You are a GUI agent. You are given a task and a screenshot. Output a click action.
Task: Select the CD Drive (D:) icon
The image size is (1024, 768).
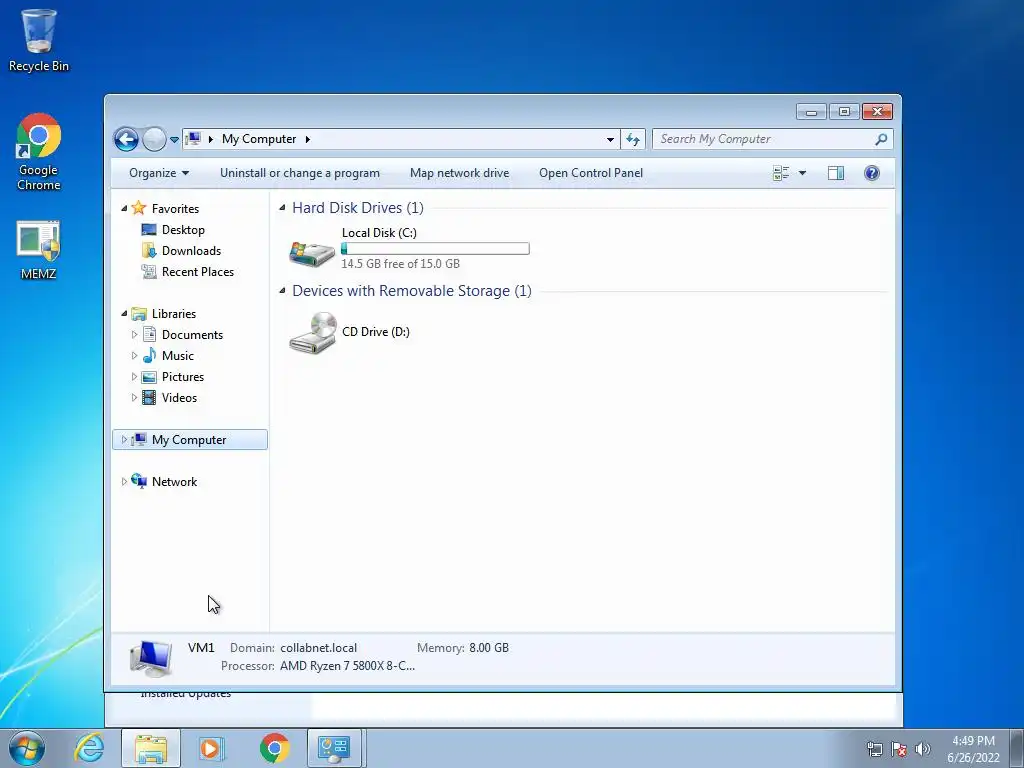[313, 332]
